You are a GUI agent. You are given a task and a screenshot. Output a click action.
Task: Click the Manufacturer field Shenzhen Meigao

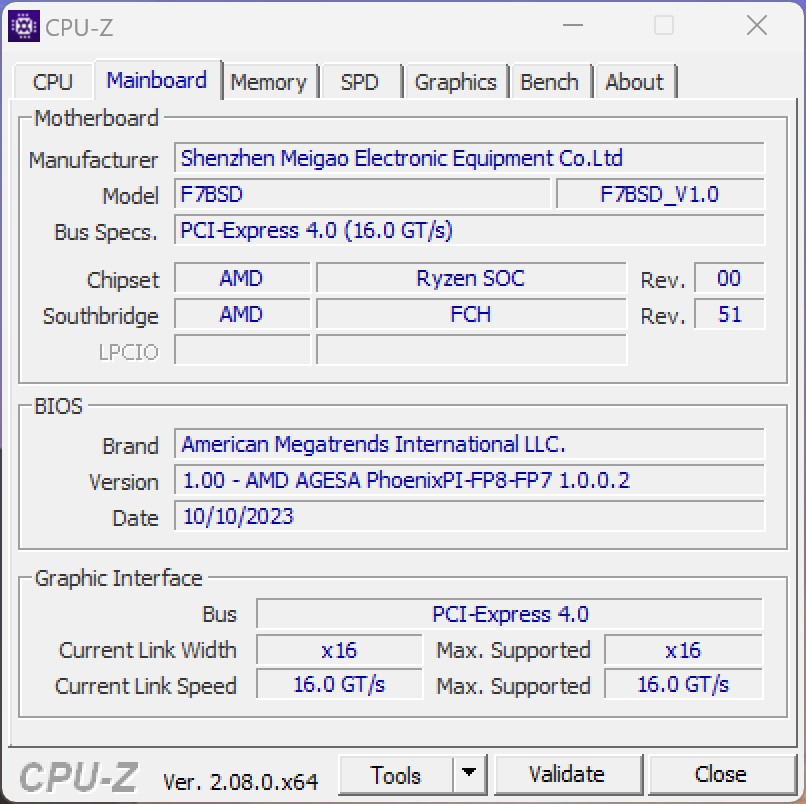[x=469, y=158]
